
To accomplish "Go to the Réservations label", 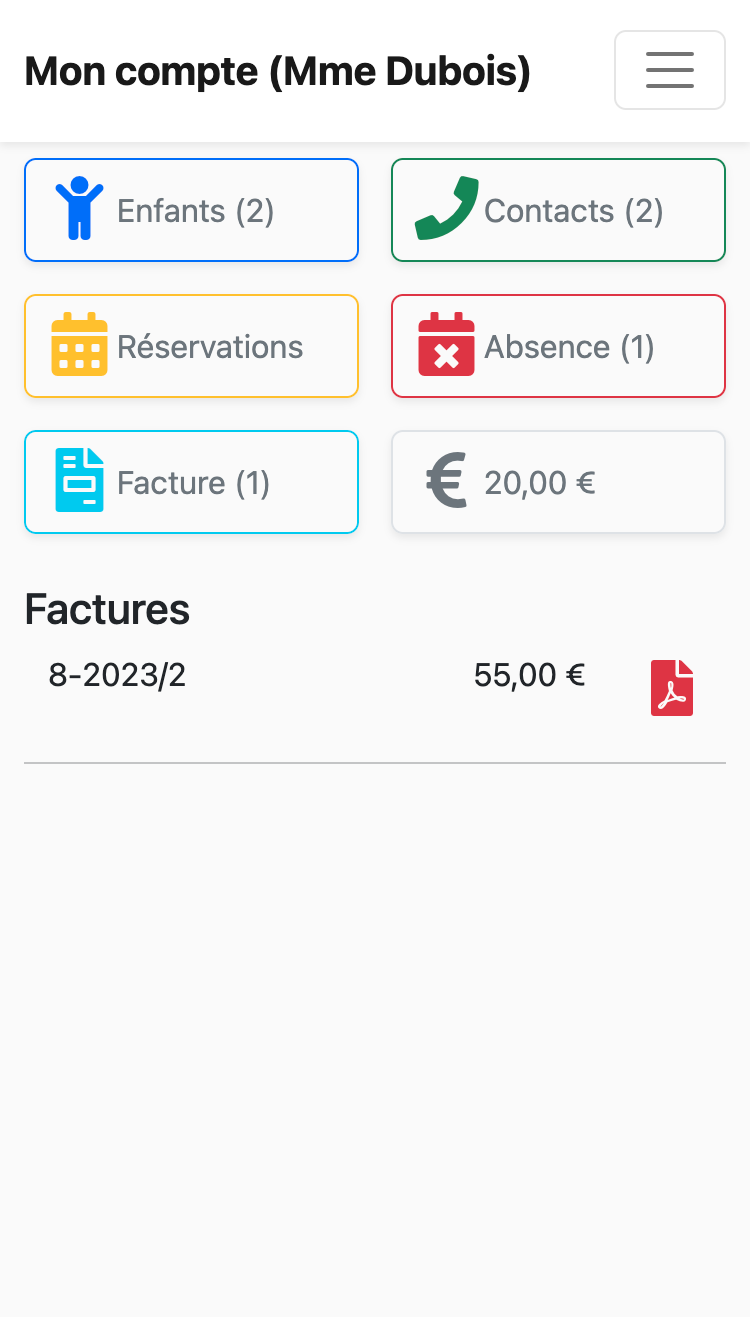I will (x=210, y=347).
